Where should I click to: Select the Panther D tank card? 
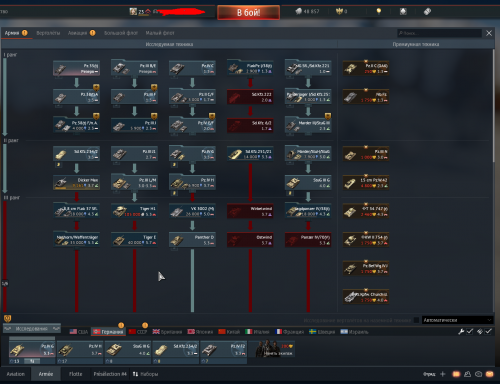pyautogui.click(x=192, y=240)
